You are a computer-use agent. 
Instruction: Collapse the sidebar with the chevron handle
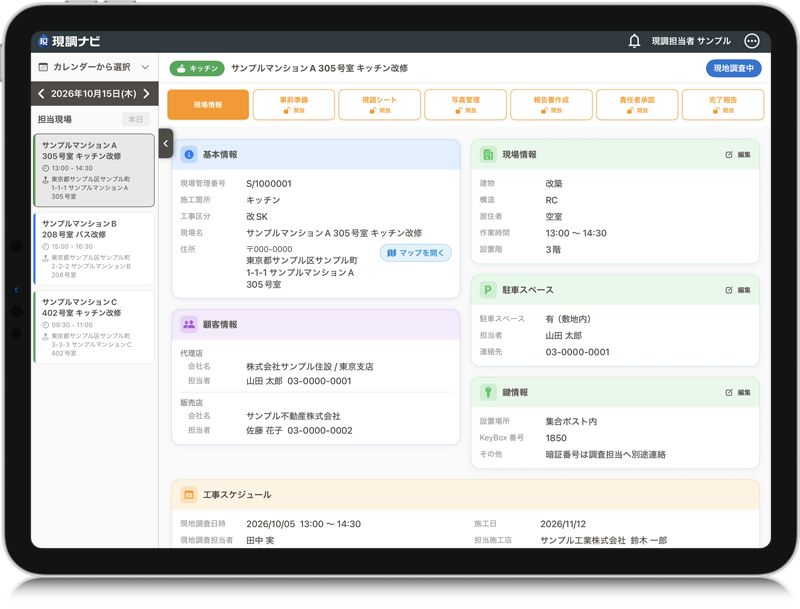(165, 143)
